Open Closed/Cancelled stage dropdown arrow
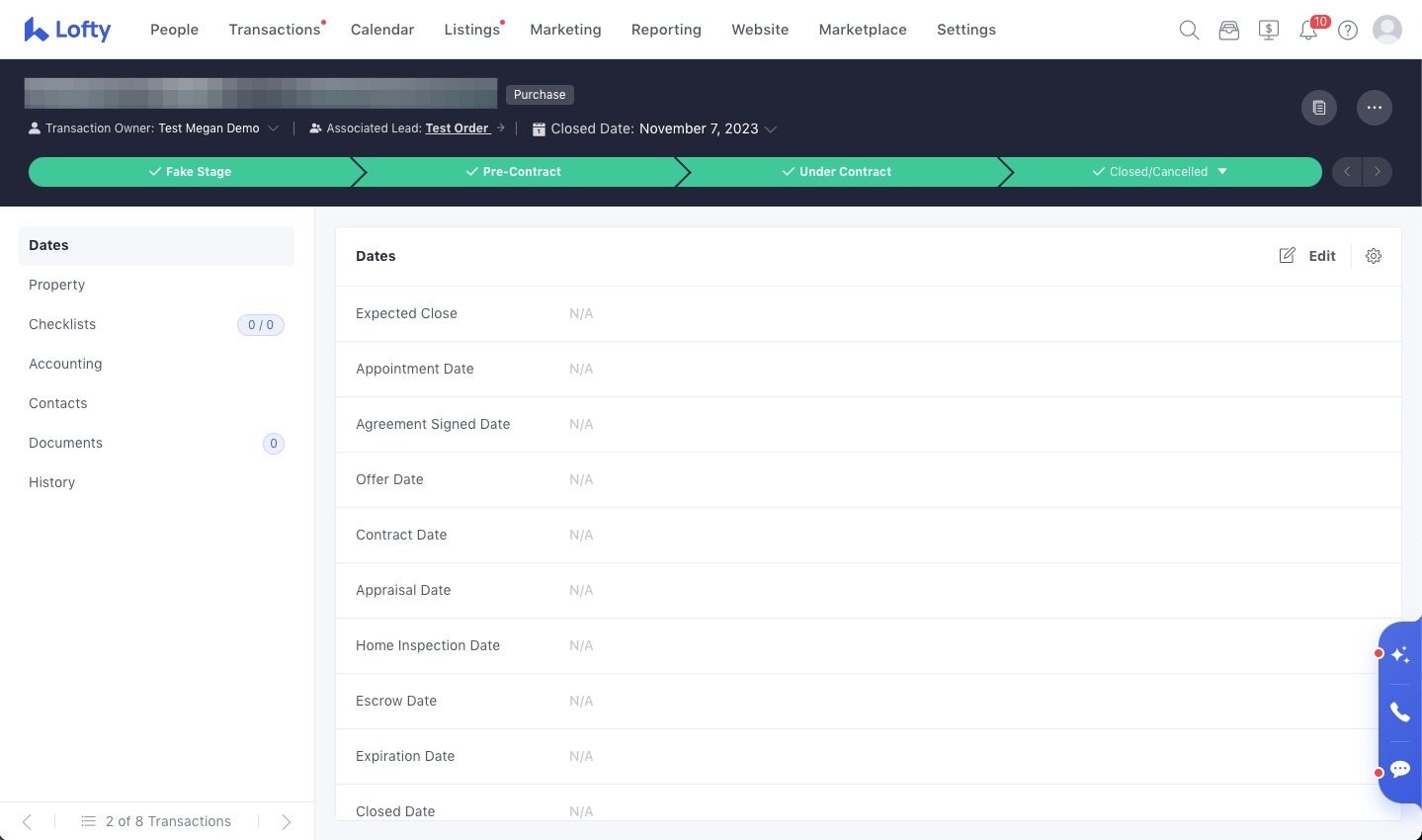This screenshot has height=840, width=1422. coord(1222,172)
